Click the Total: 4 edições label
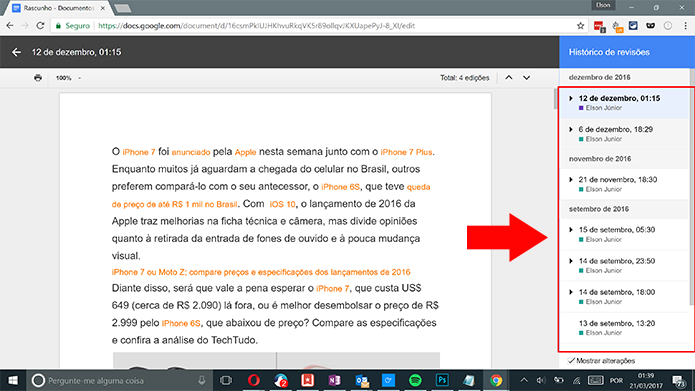Viewport: 695px width, 391px height. 465,78
